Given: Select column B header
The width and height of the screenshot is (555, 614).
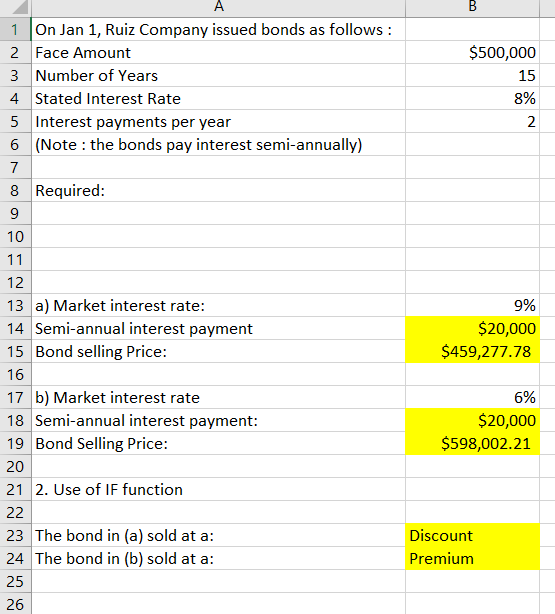Looking at the screenshot, I should tap(472, 8).
